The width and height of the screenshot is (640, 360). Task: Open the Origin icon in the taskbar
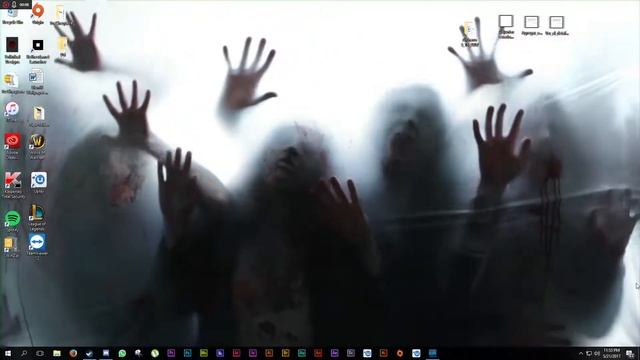400,353
